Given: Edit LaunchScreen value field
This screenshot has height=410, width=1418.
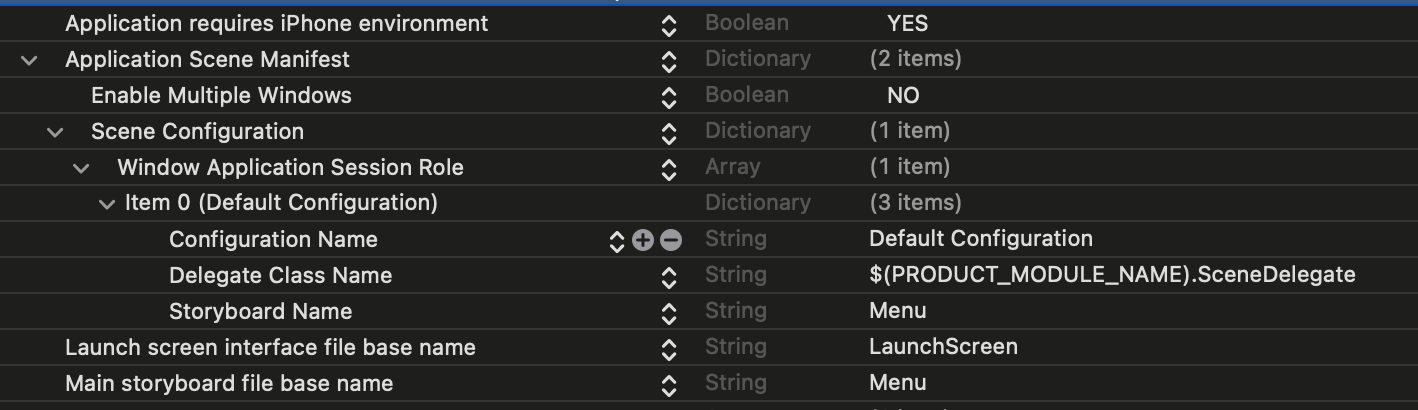Looking at the screenshot, I should pyautogui.click(x=943, y=347).
